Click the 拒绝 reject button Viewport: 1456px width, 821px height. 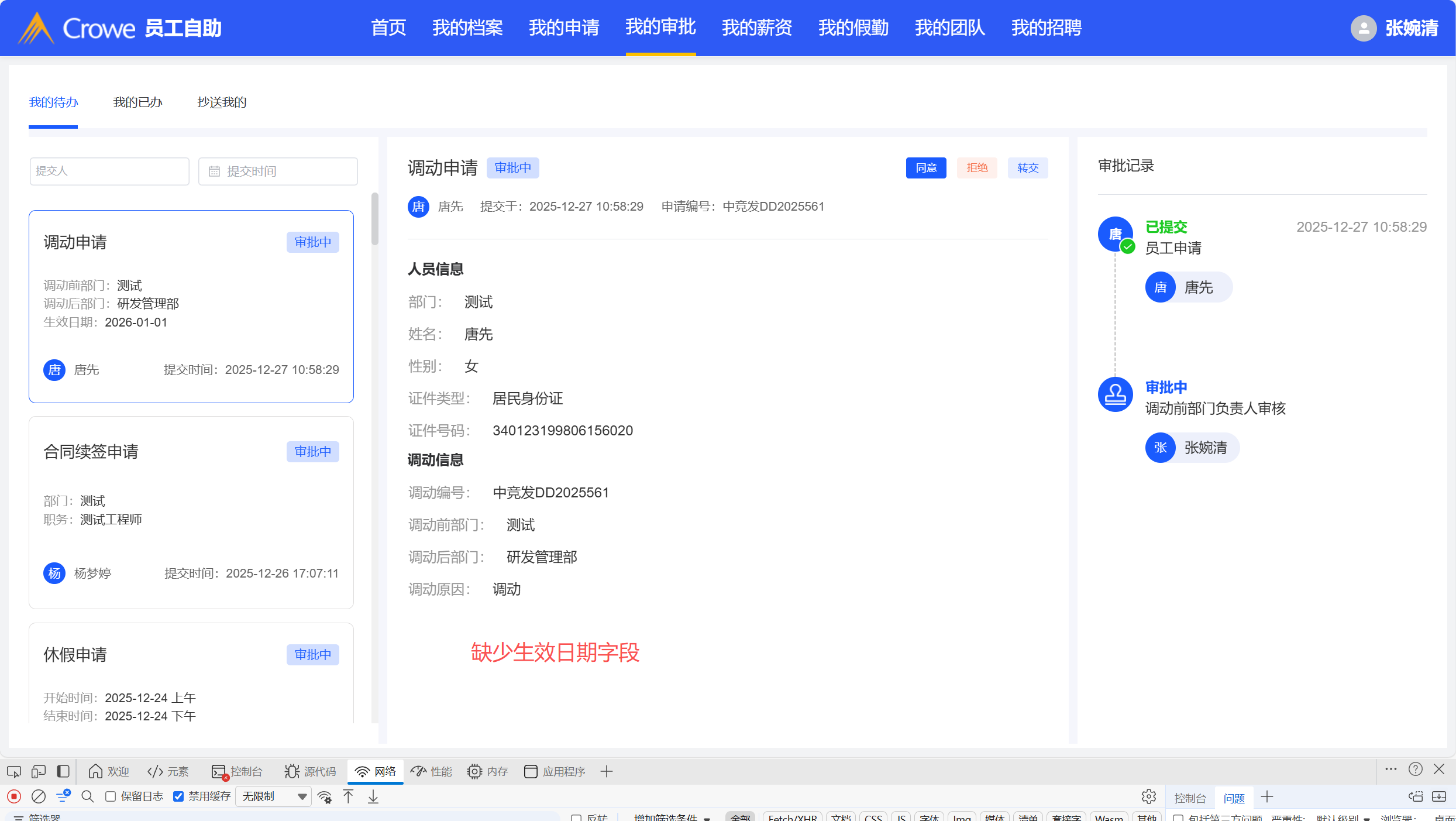[977, 168]
